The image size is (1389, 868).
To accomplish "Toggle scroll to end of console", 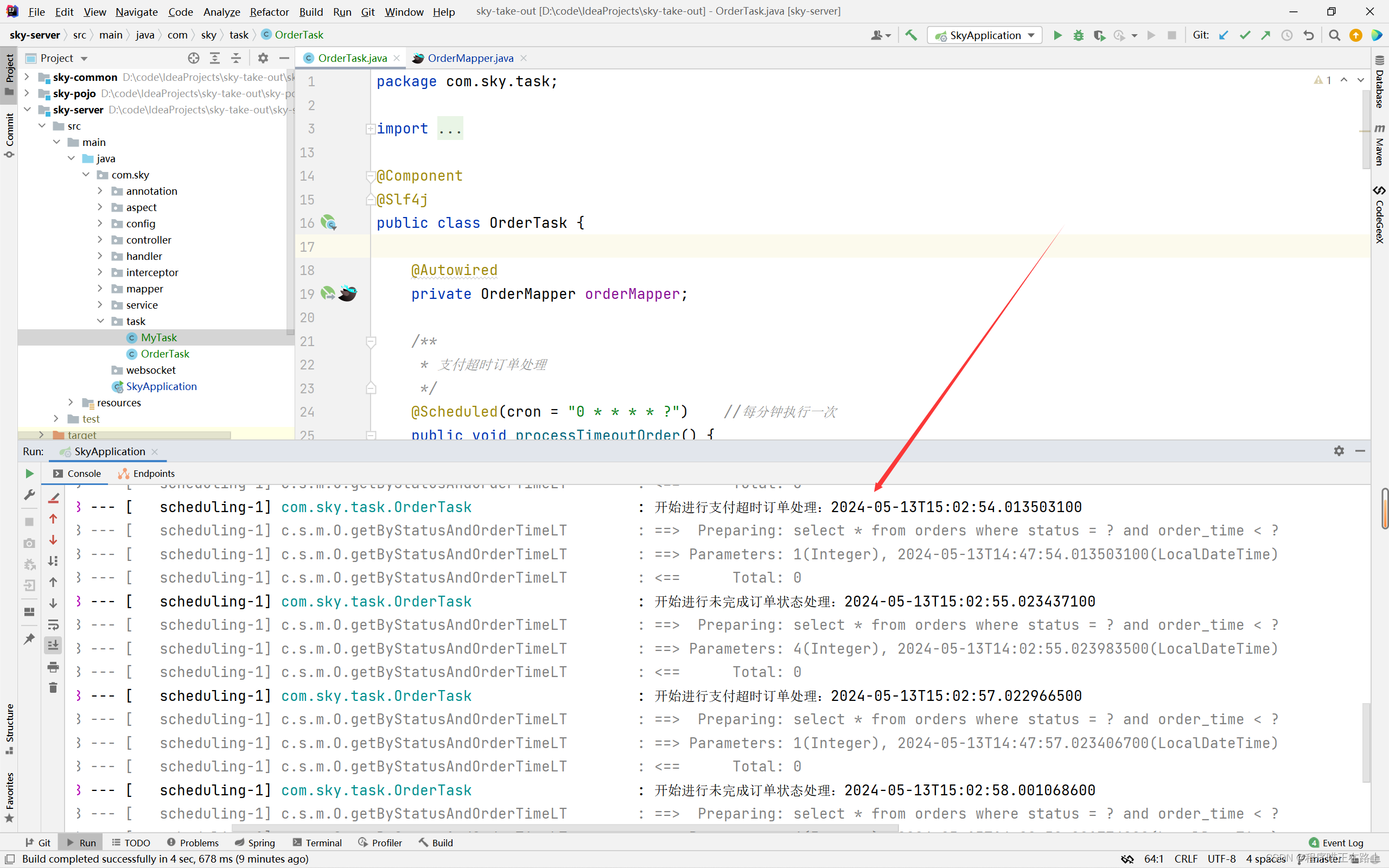I will (x=53, y=645).
